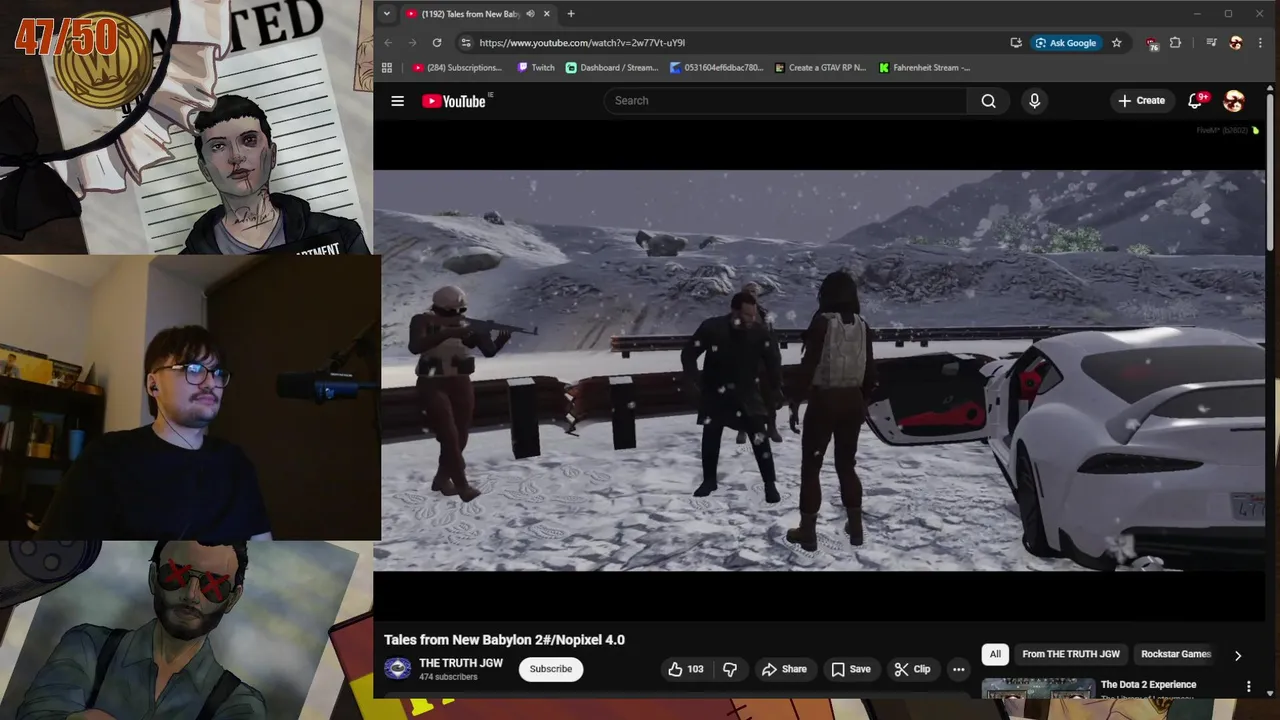Open the Dashboard / Stream bookmark
Viewport: 1280px width, 720px height.
pyautogui.click(x=612, y=68)
